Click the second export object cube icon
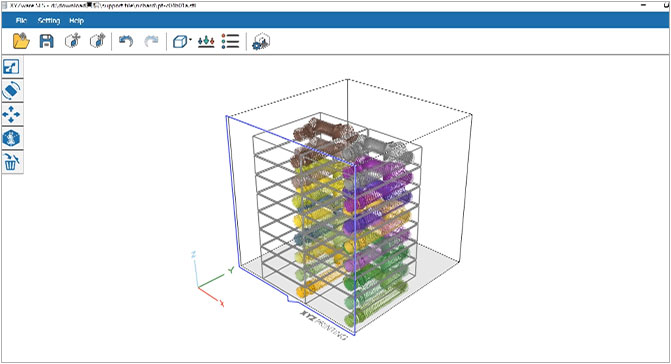Screen dimensions: 671x364 98,41
